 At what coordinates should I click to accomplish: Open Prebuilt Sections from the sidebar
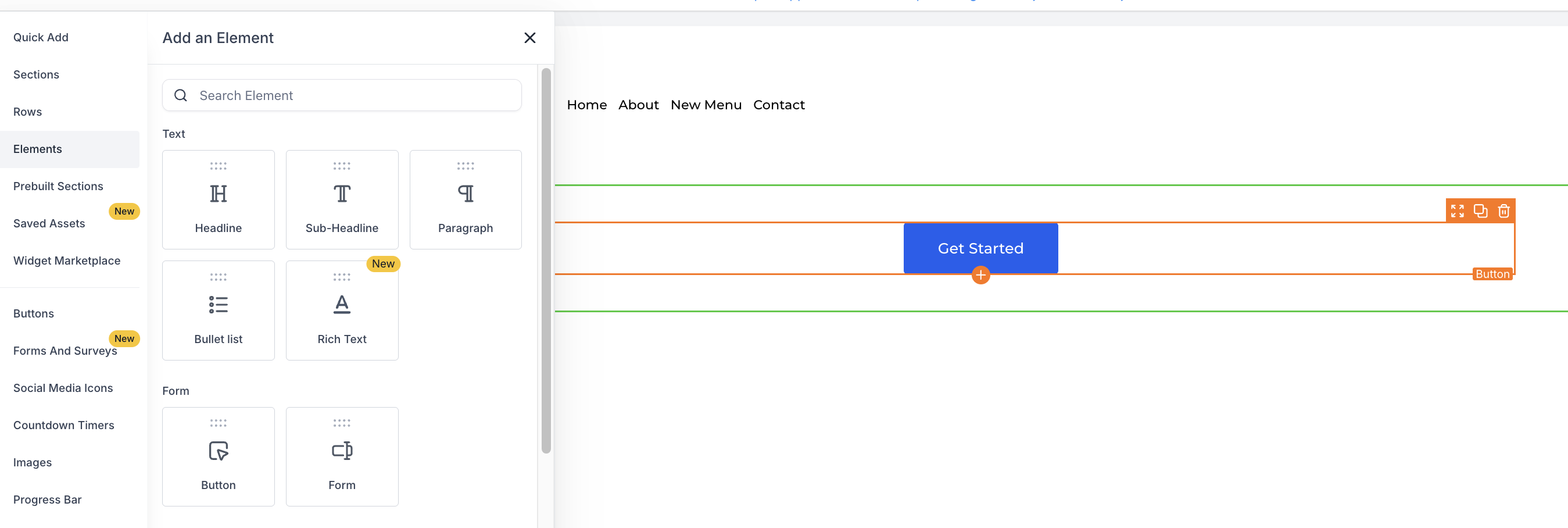[58, 185]
